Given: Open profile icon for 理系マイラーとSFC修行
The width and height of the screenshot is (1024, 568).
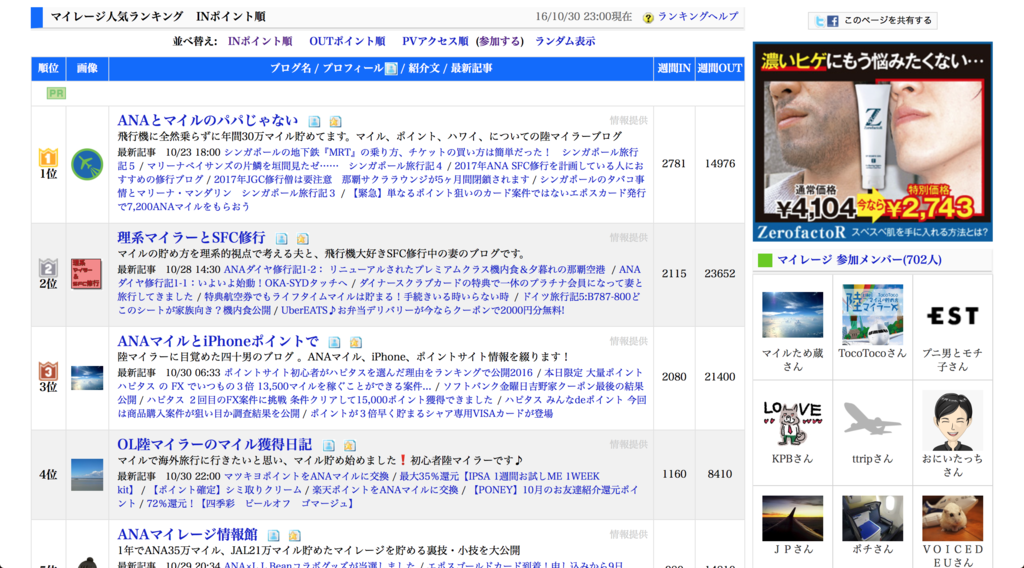Looking at the screenshot, I should (x=281, y=238).
